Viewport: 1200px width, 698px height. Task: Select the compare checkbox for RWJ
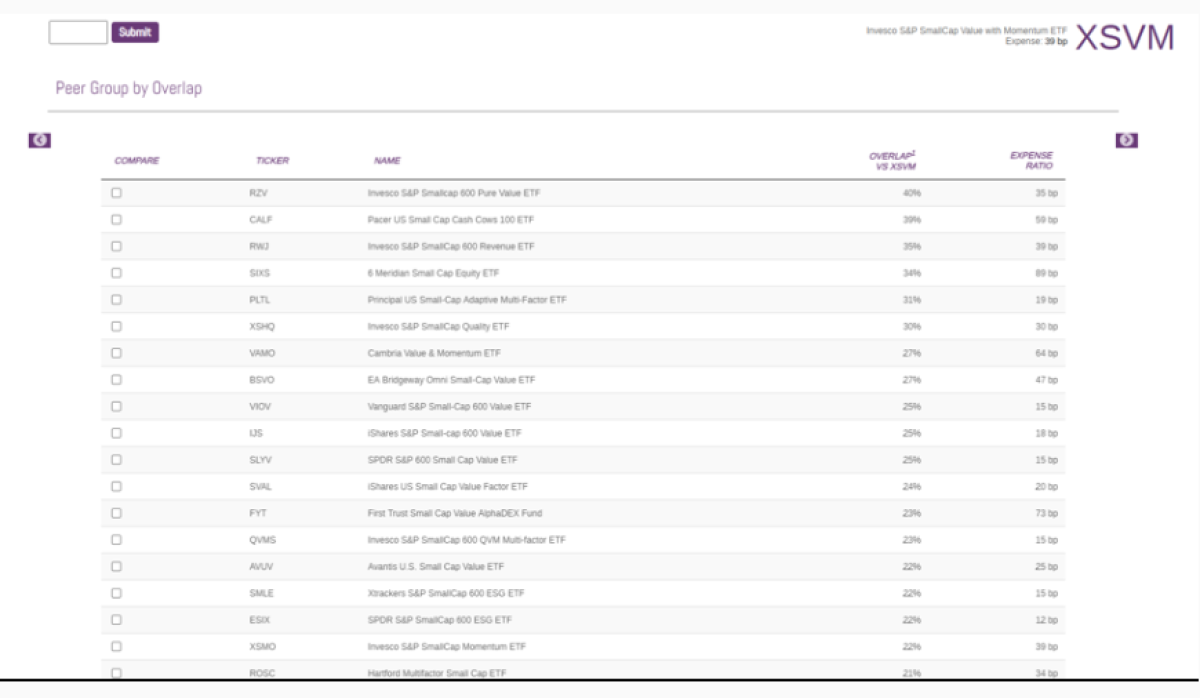(x=117, y=246)
